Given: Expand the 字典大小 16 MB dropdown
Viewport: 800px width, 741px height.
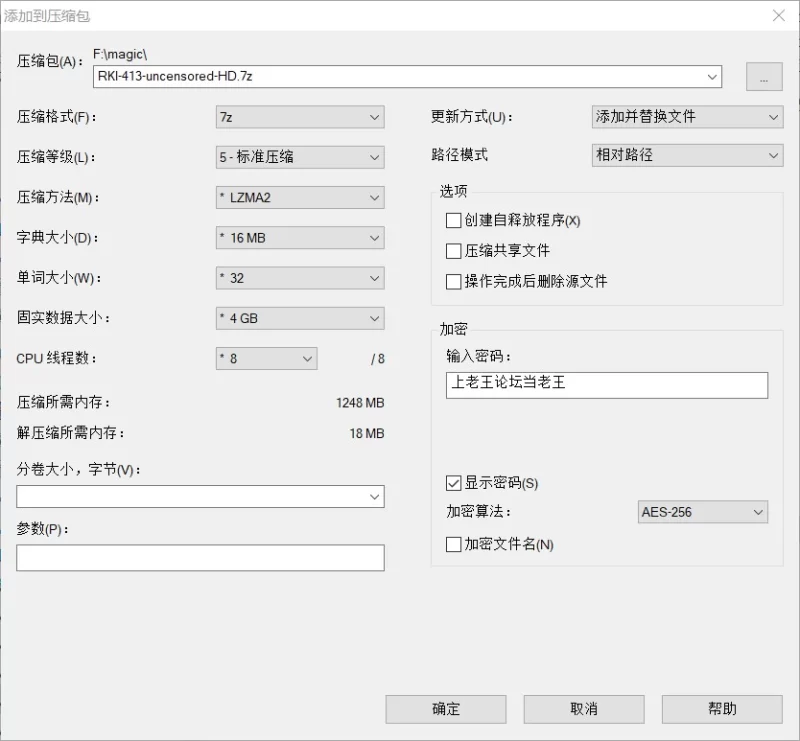Looking at the screenshot, I should [300, 238].
